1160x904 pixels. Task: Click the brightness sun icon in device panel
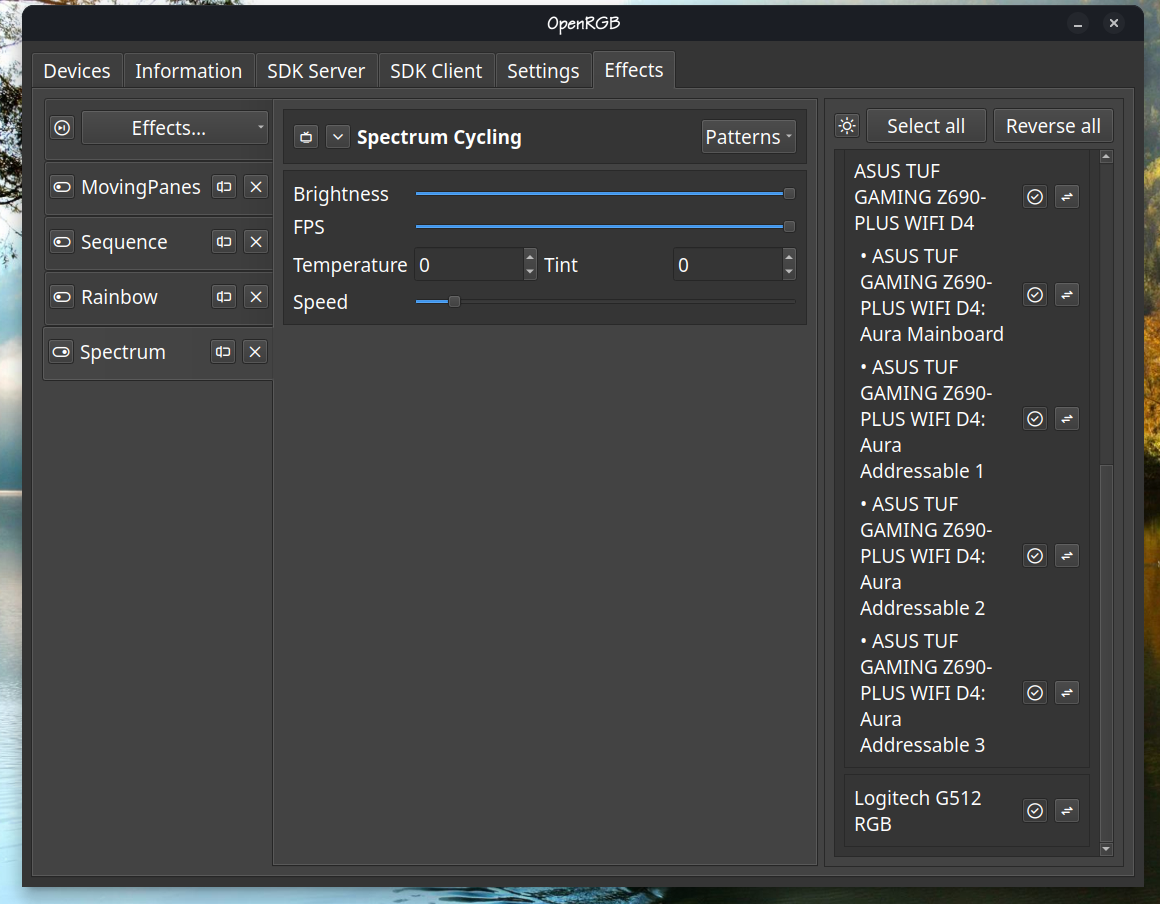pyautogui.click(x=847, y=126)
